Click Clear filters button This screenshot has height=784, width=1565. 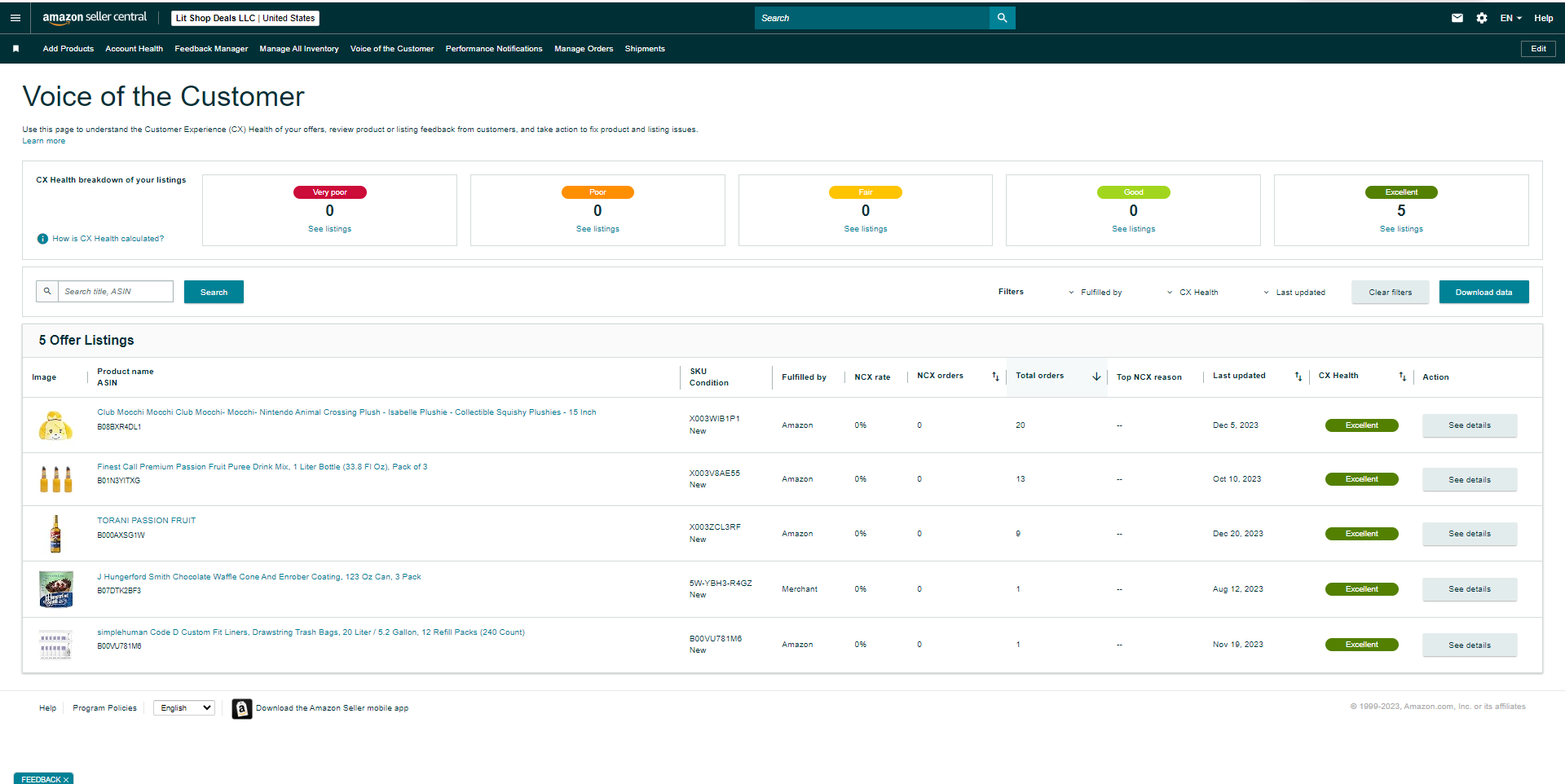[x=1391, y=292]
